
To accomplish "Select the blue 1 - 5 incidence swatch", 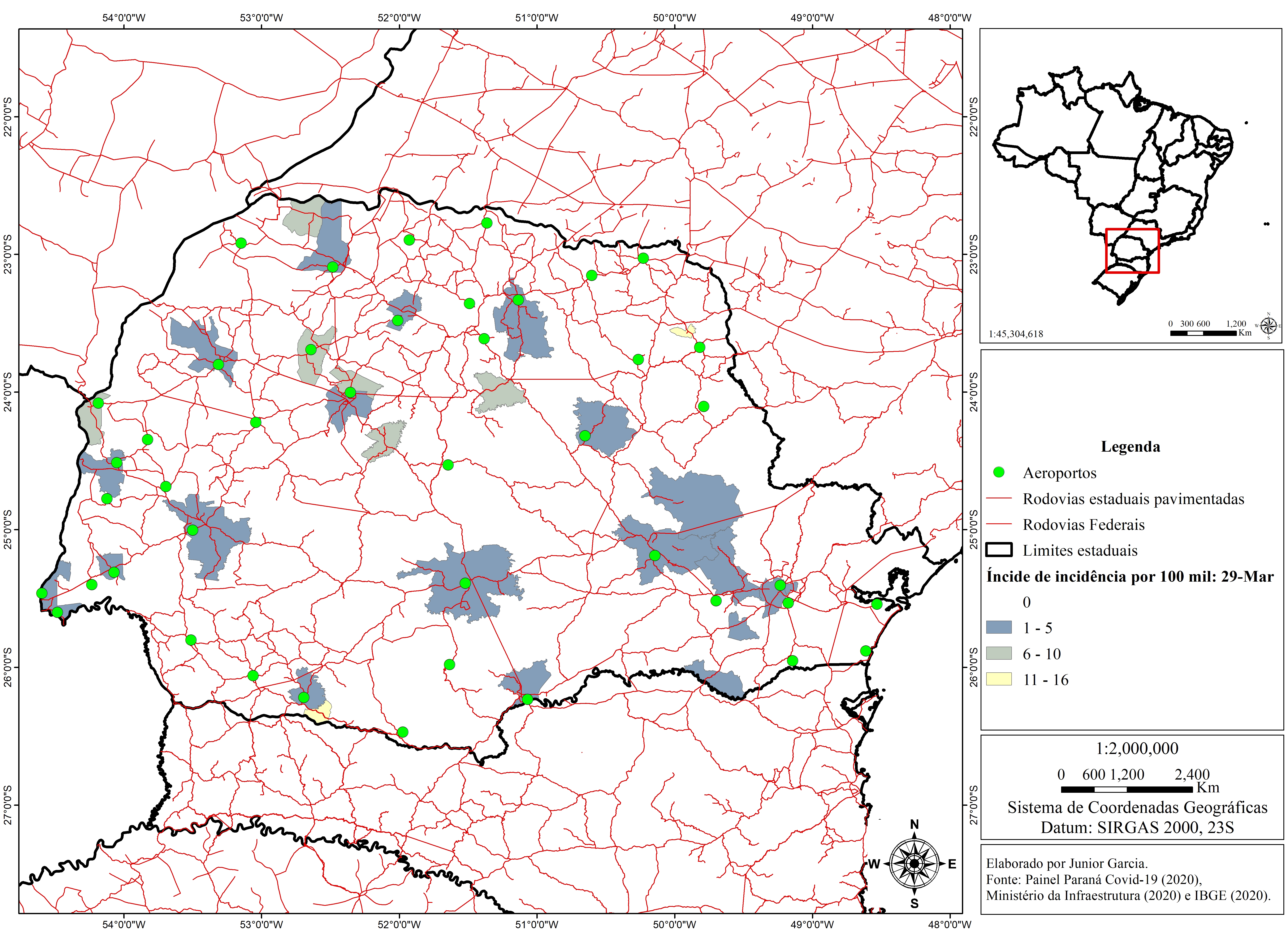I will pyautogui.click(x=999, y=627).
